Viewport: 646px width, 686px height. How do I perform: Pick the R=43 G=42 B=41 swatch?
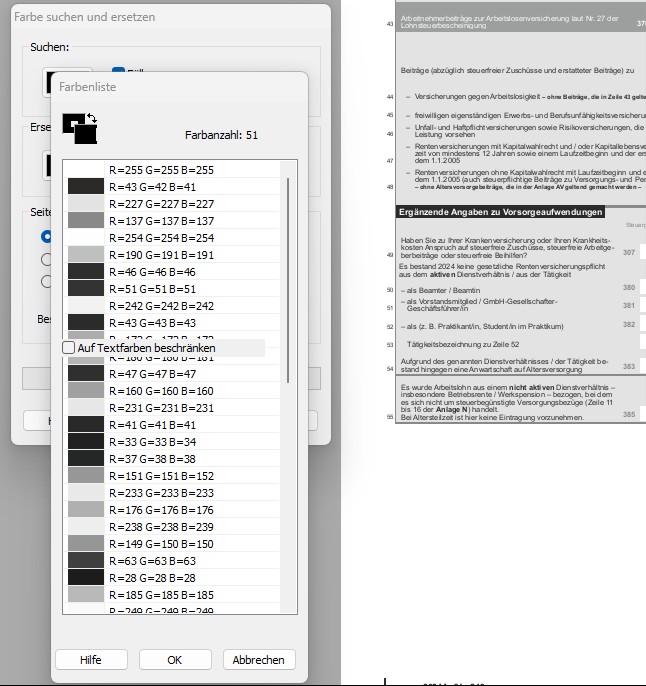coord(86,186)
